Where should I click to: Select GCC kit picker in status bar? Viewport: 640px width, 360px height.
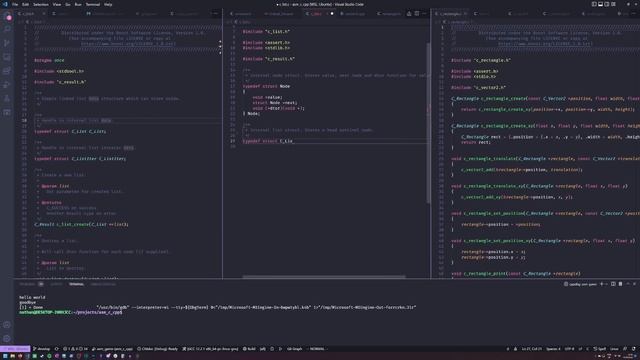point(210,349)
